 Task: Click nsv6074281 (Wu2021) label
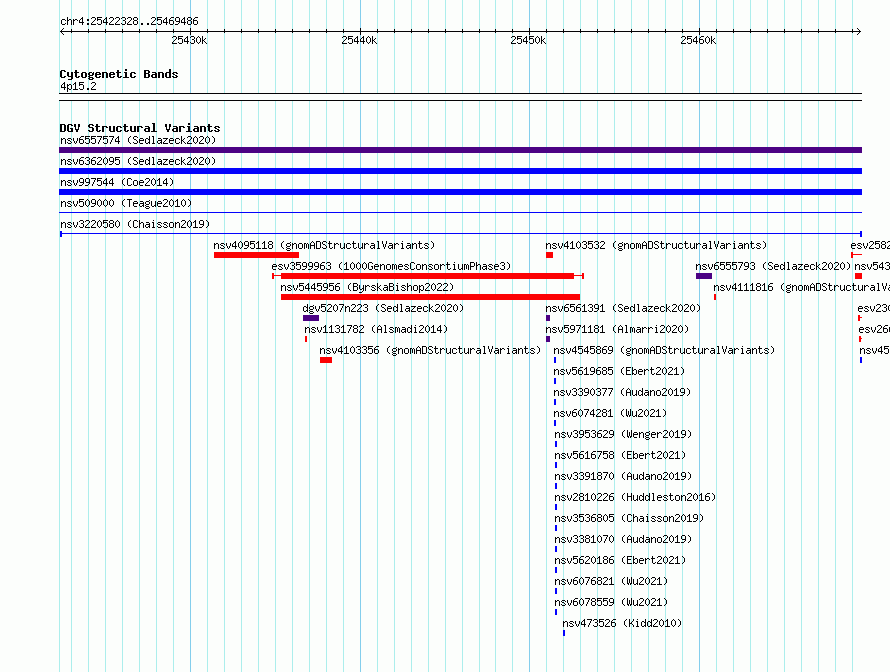click(x=610, y=413)
